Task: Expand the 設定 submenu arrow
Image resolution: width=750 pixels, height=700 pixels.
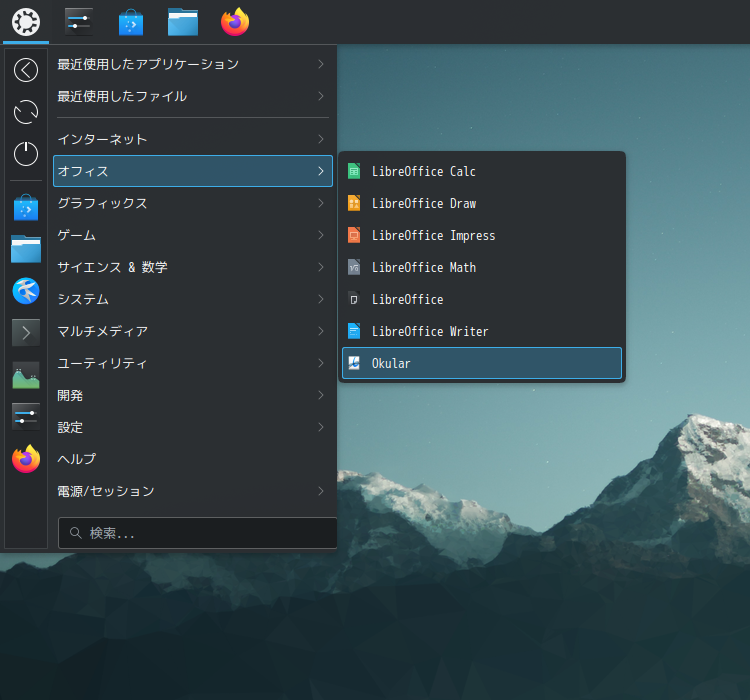Action: 321,427
